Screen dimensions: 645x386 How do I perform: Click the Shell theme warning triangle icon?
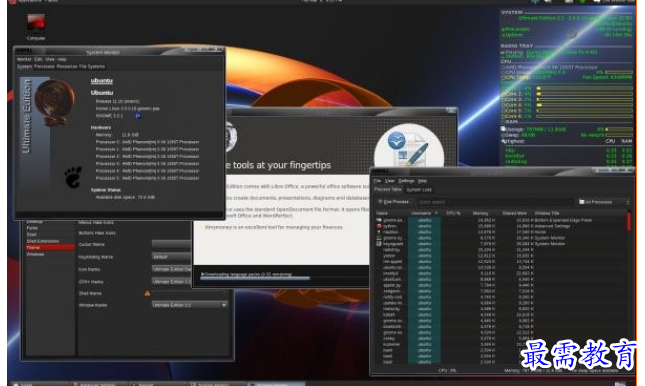(x=147, y=293)
